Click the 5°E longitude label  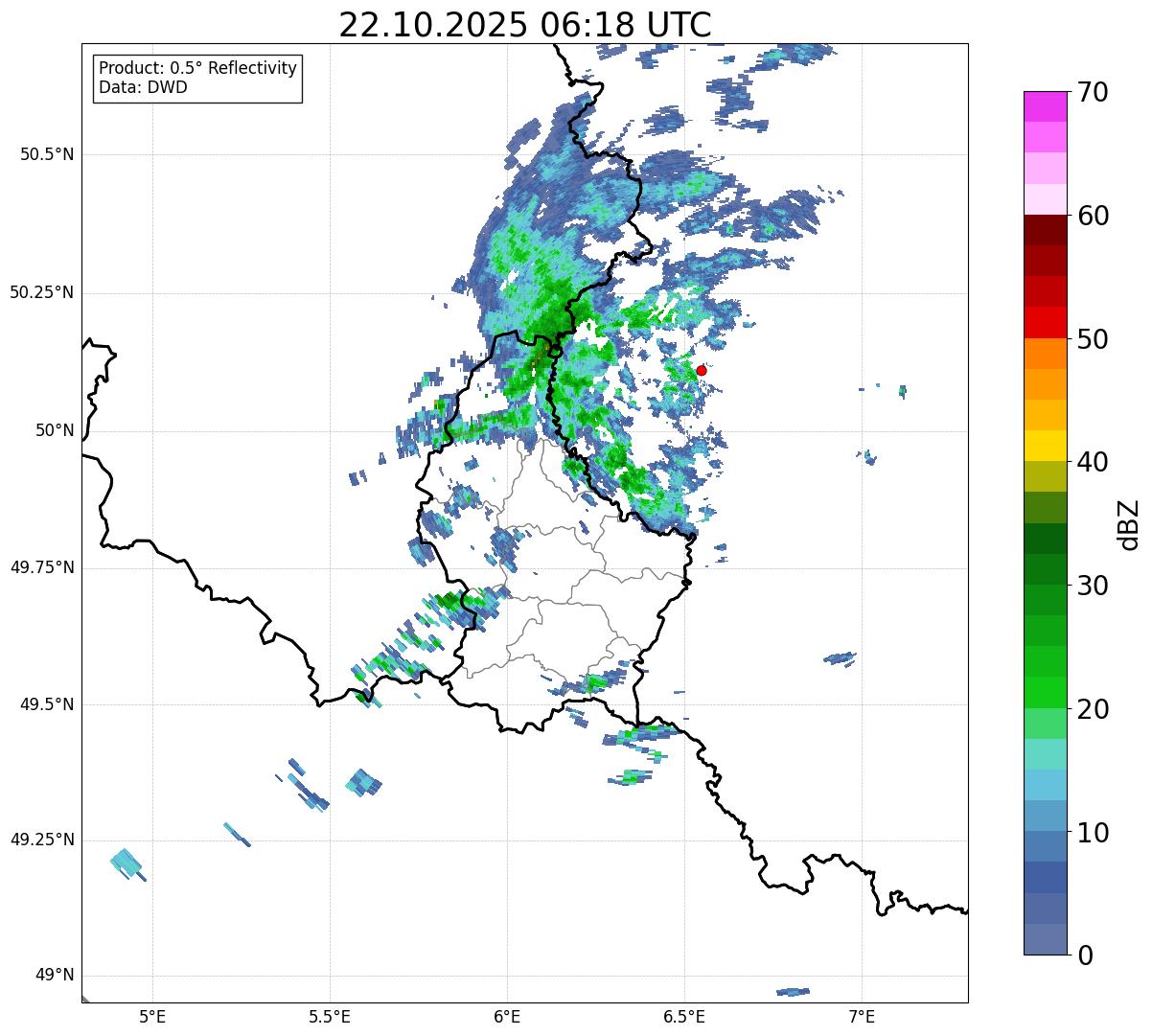(x=152, y=1017)
